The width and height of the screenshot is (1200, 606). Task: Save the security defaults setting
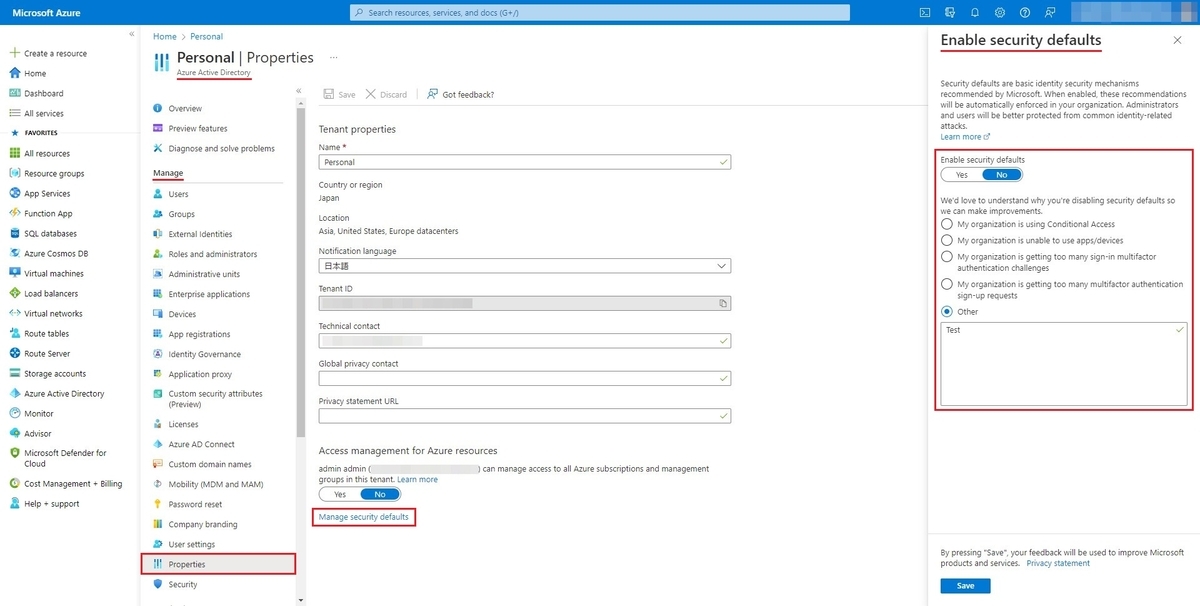pos(965,586)
